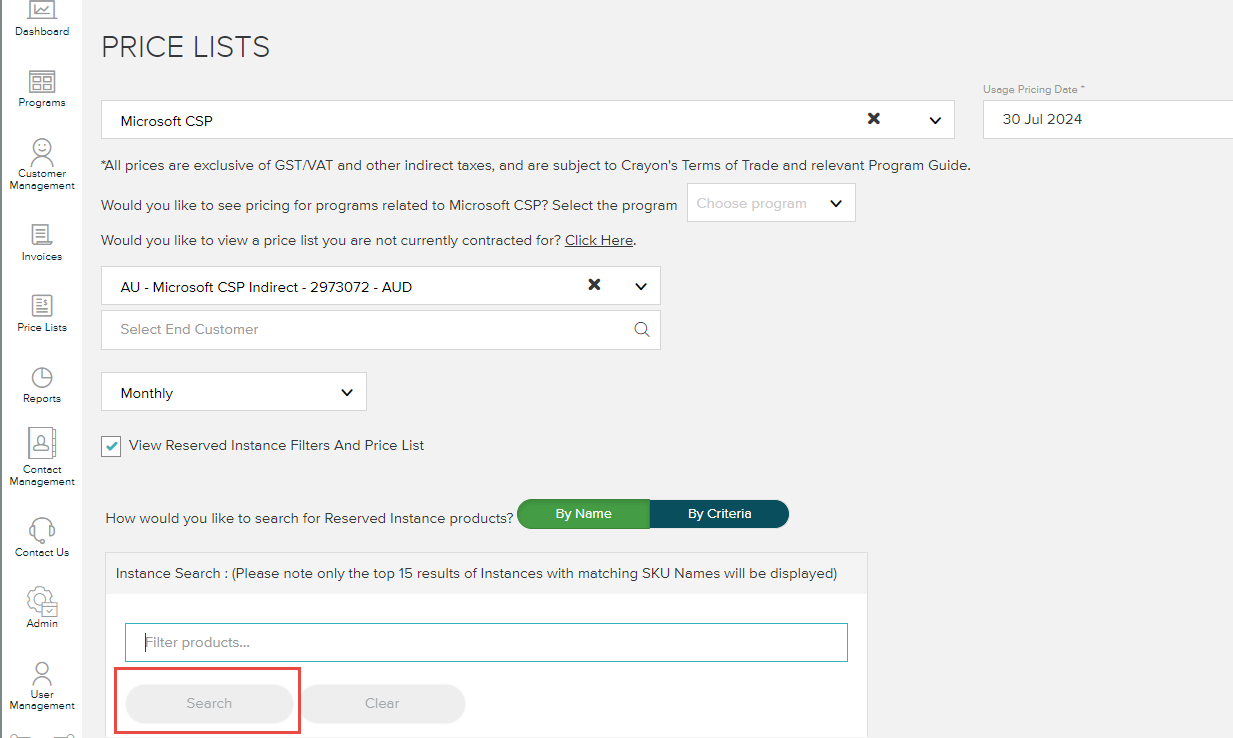Go to Programs in the sidebar
The width and height of the screenshot is (1233, 738).
click(x=42, y=82)
